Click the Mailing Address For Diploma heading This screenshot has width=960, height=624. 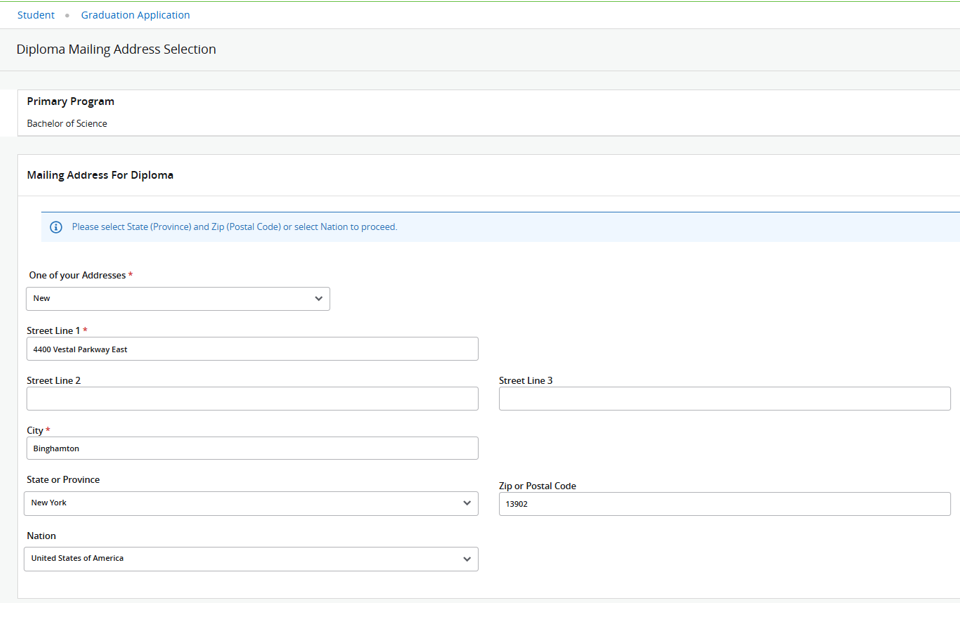click(x=100, y=175)
